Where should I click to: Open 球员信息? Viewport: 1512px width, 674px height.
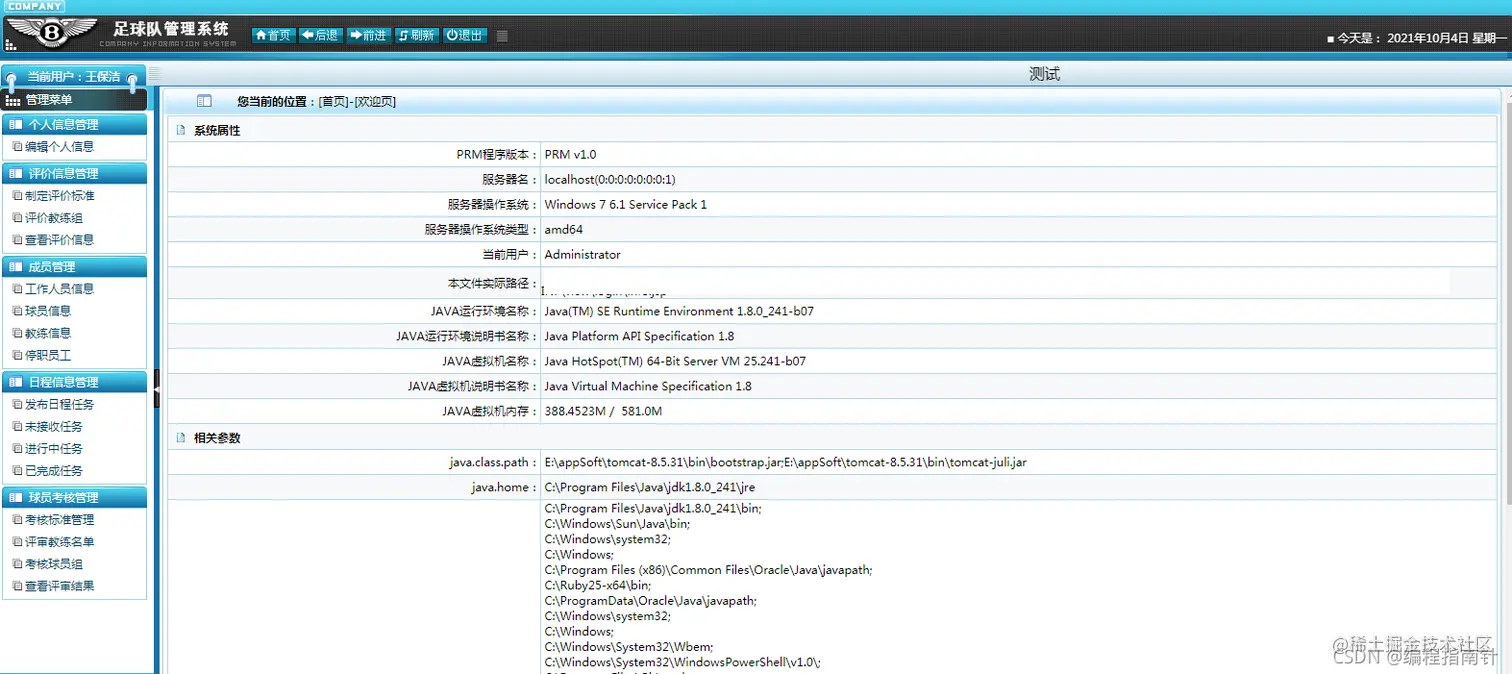[48, 311]
